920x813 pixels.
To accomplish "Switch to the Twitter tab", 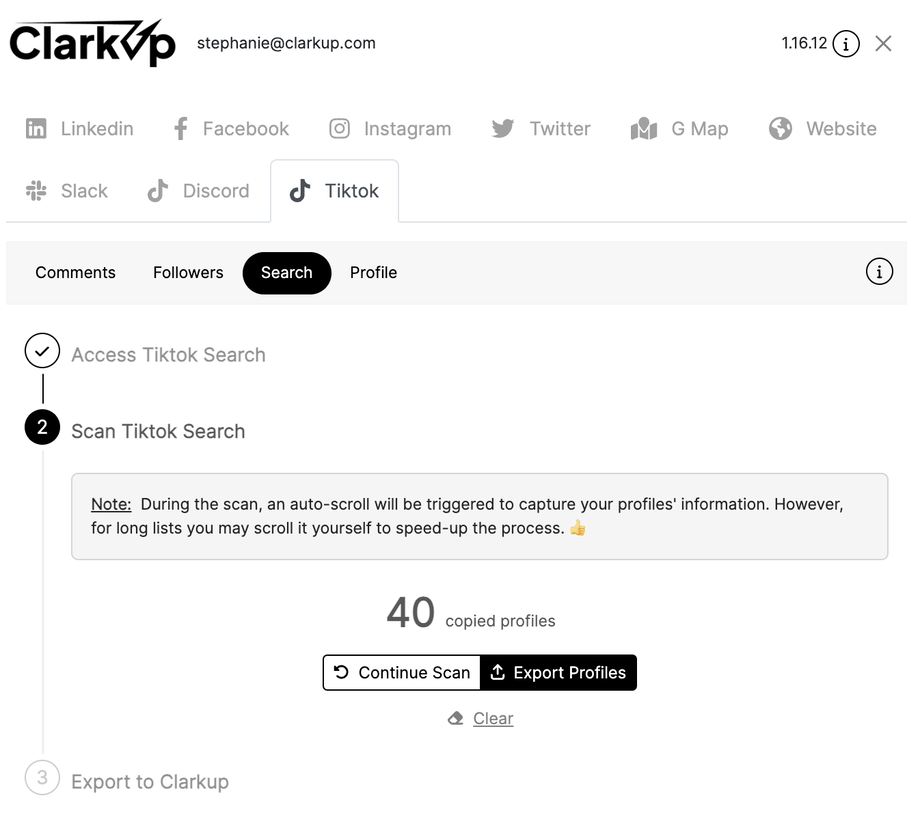I will tap(541, 128).
